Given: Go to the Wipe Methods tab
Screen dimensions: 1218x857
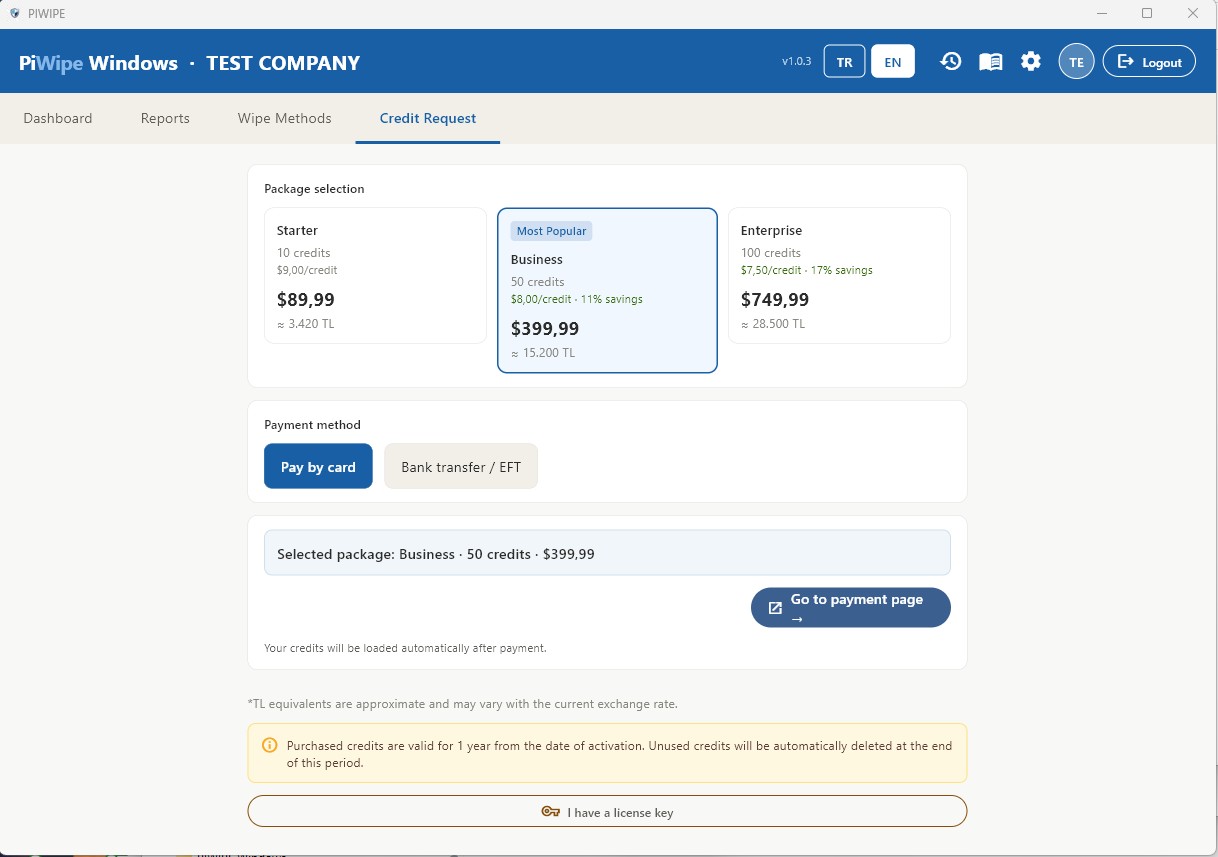Looking at the screenshot, I should (x=284, y=118).
